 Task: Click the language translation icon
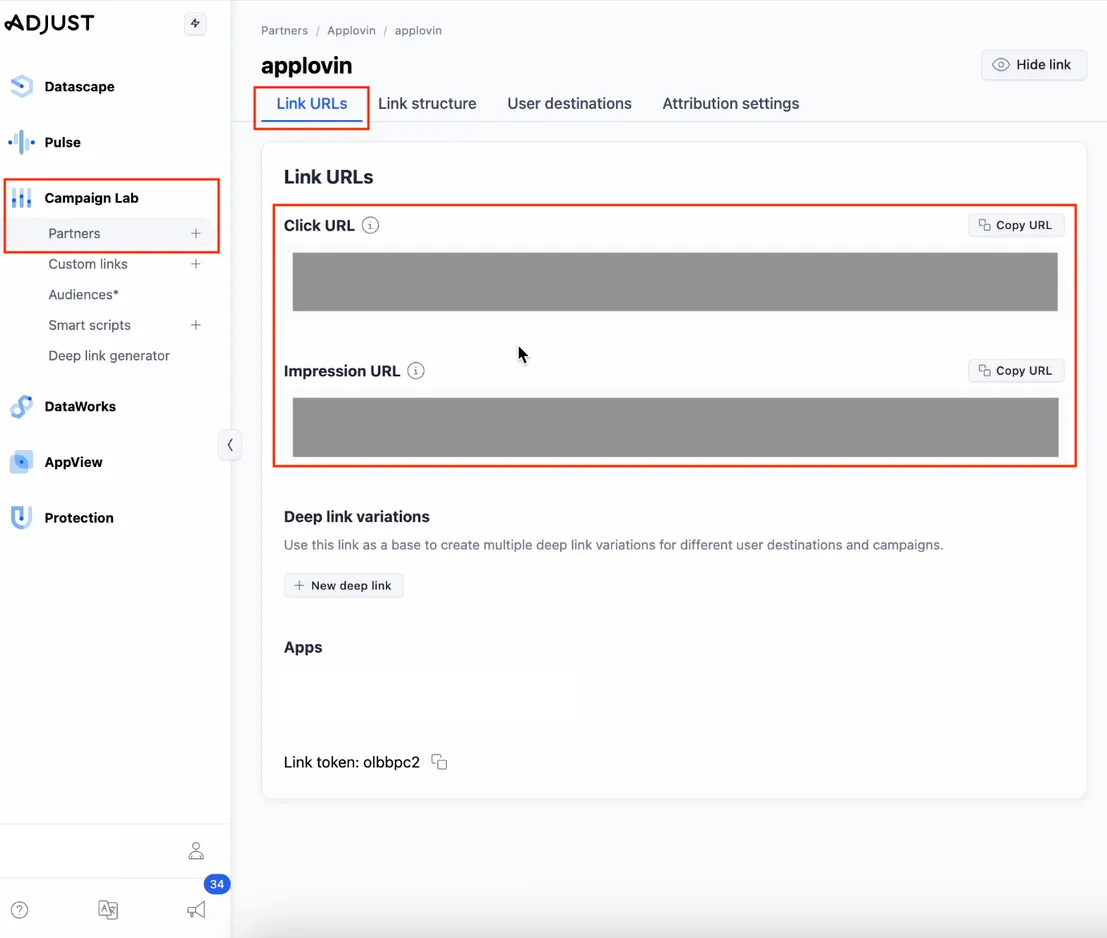108,910
